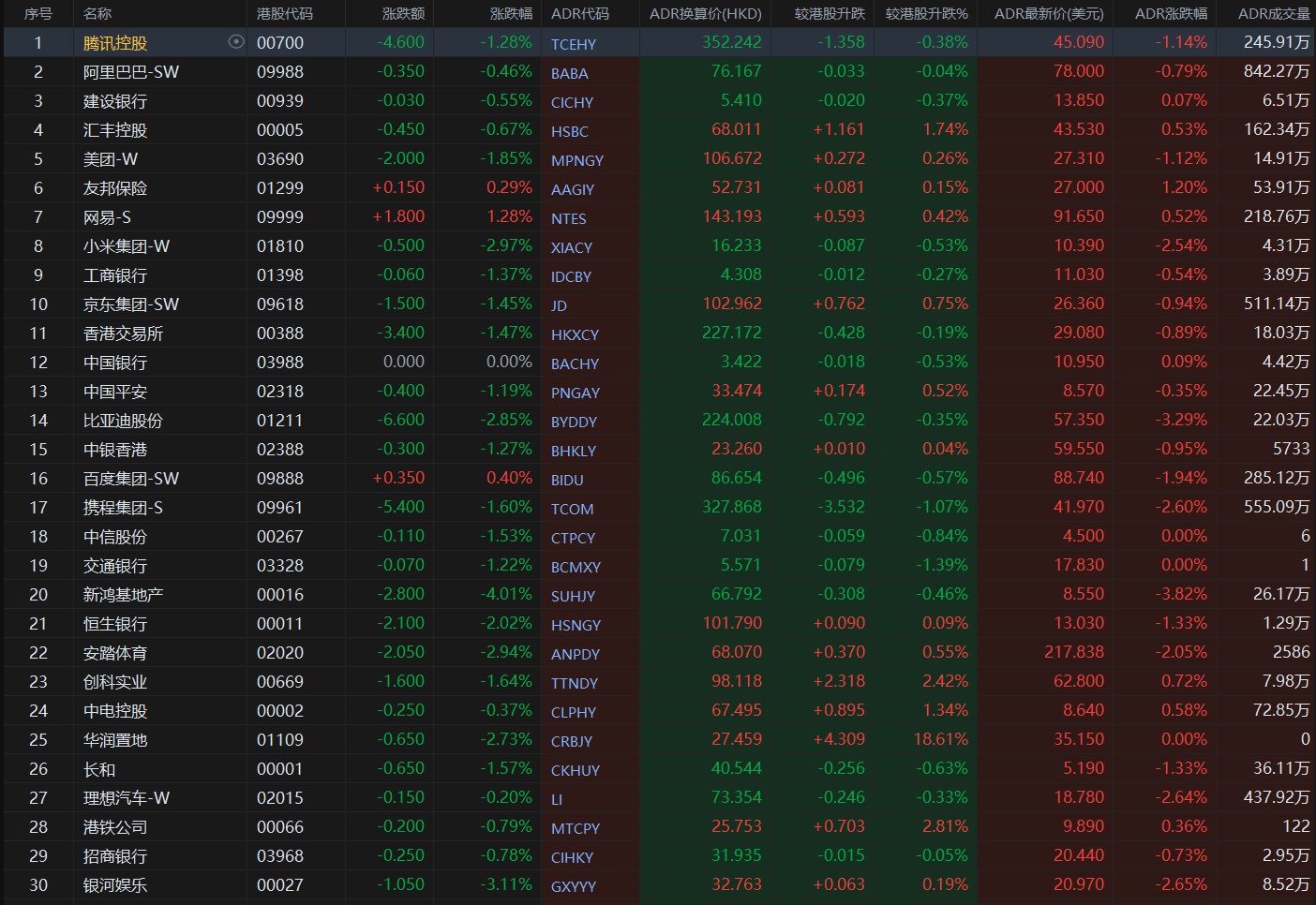Select 新鸿基地产 stock name
This screenshot has width=1316, height=905.
[123, 595]
